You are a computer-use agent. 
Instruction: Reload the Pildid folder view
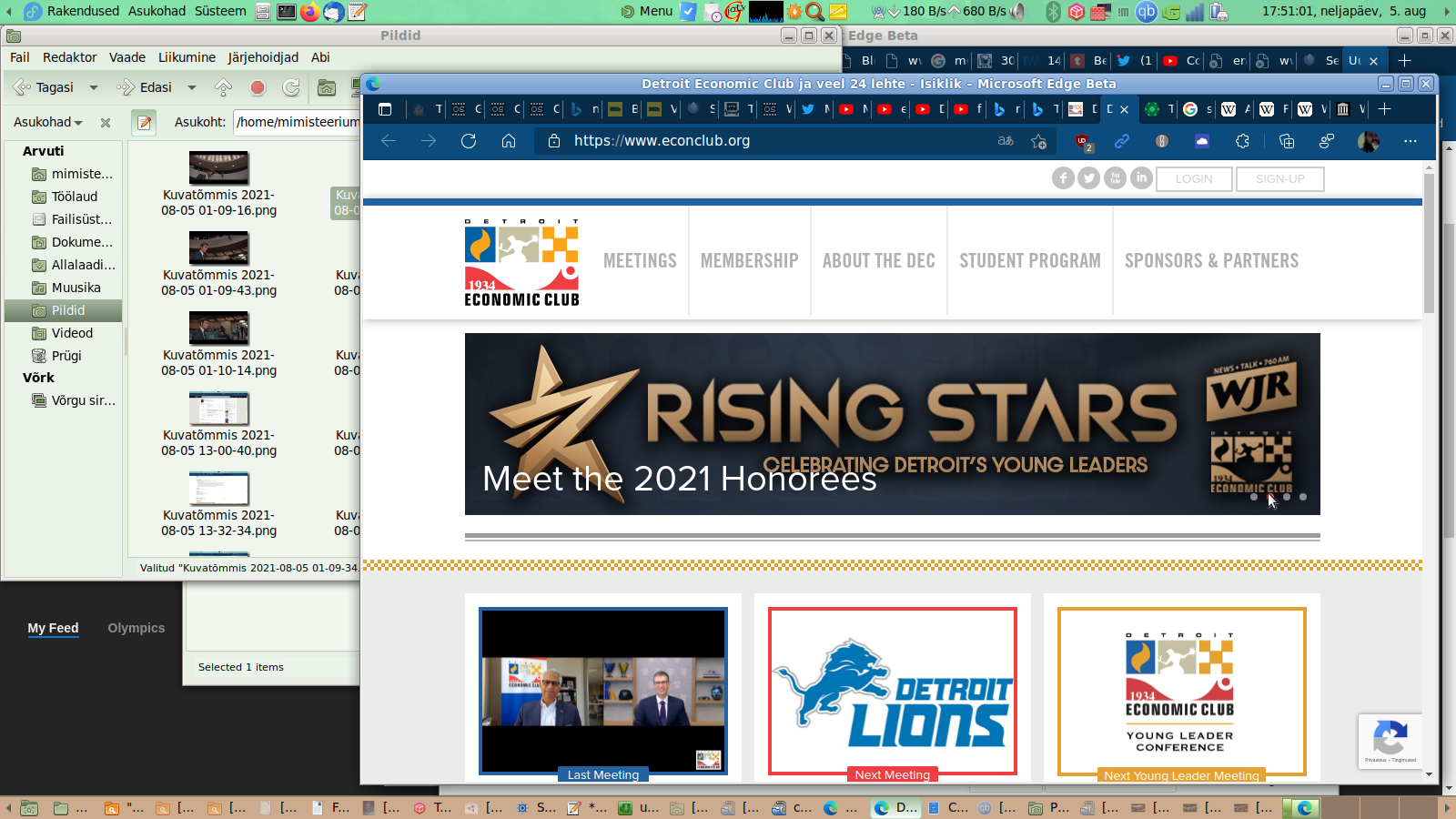(x=291, y=87)
